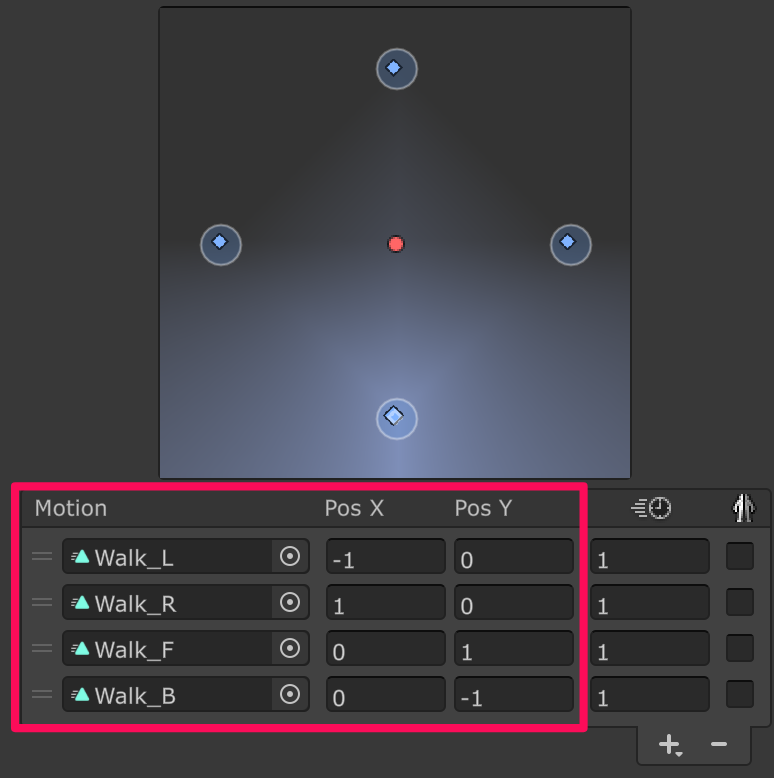Toggle mirror checkbox for Walk_R

[740, 603]
